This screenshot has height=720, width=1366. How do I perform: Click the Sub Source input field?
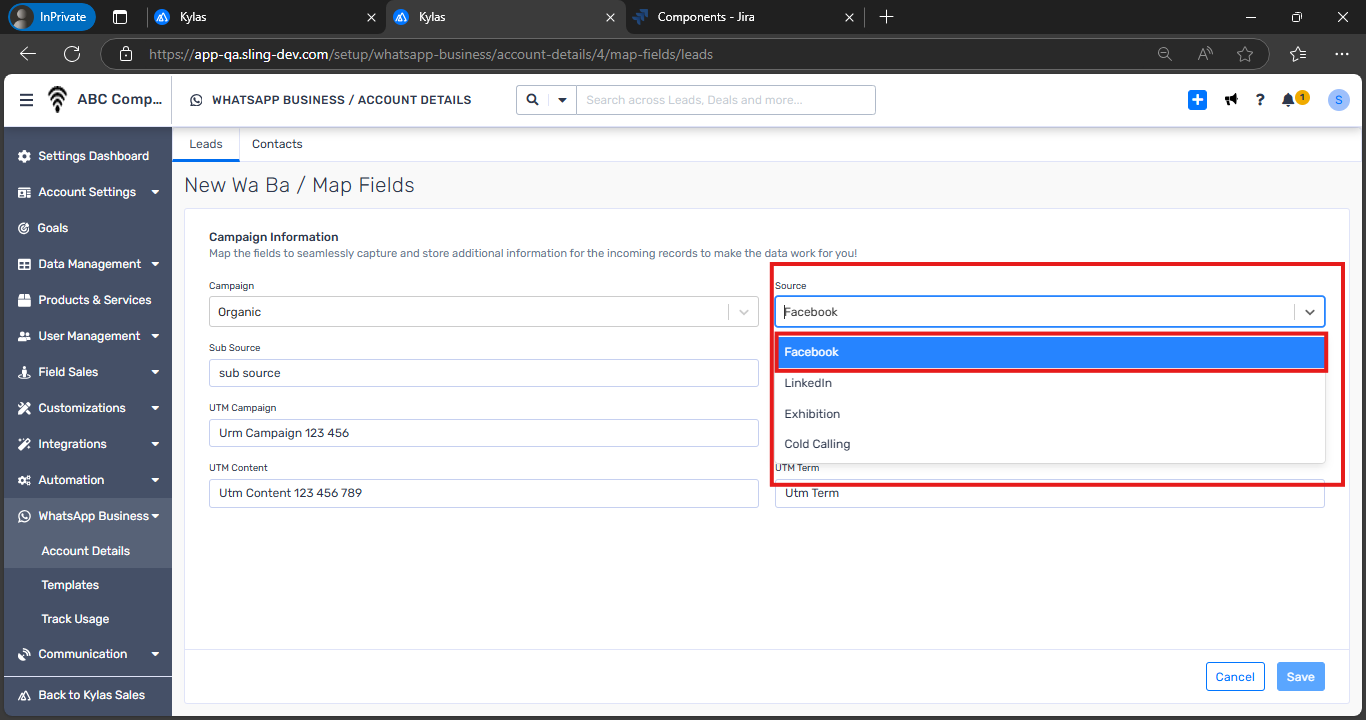point(484,373)
